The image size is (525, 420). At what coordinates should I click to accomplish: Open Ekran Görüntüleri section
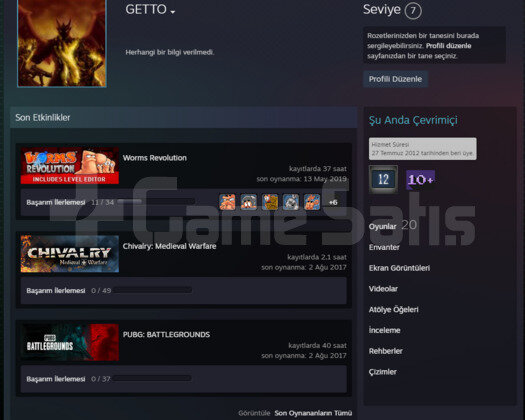[399, 268]
